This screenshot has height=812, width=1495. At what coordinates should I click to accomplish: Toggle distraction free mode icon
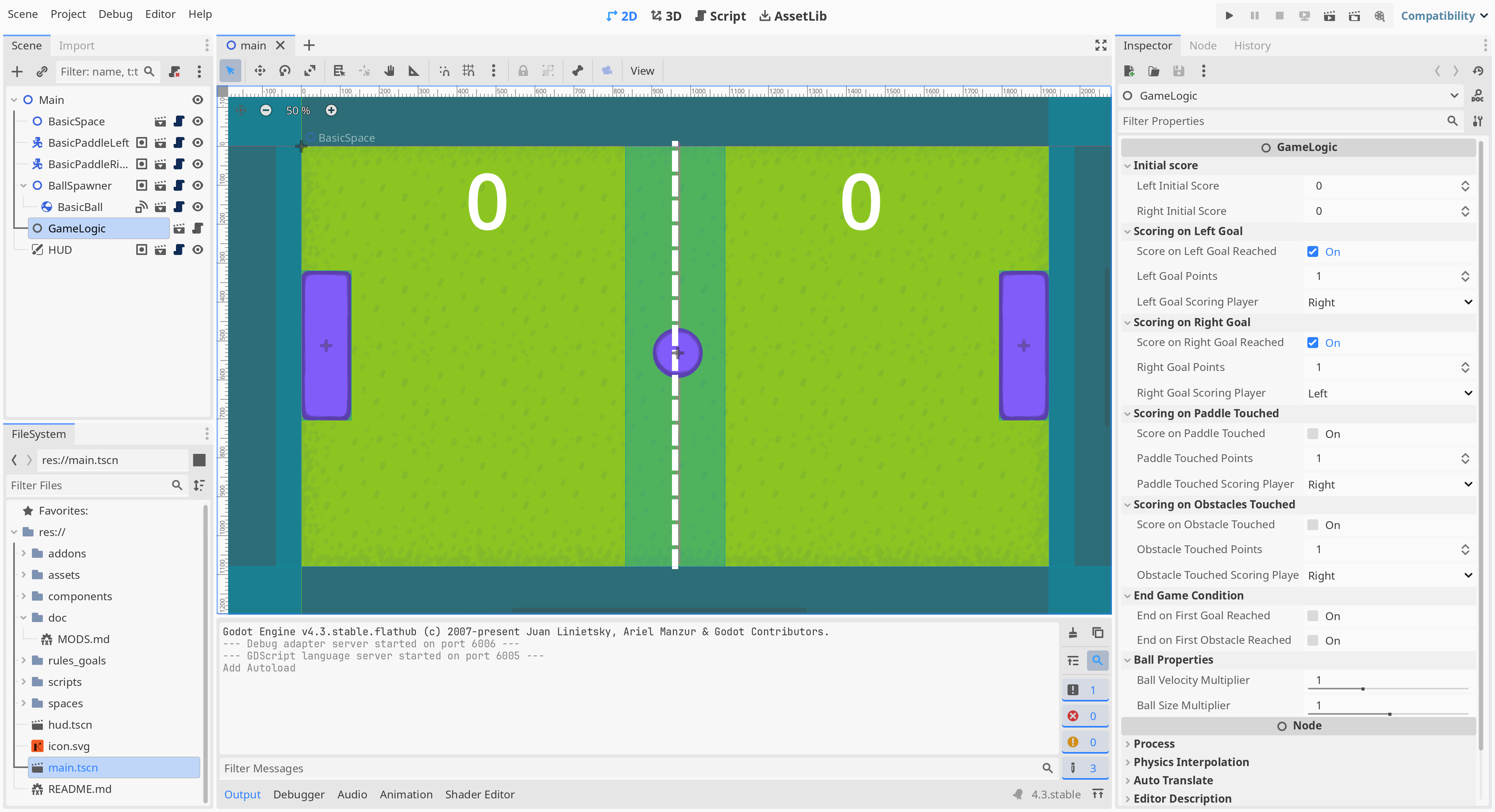click(x=1100, y=45)
